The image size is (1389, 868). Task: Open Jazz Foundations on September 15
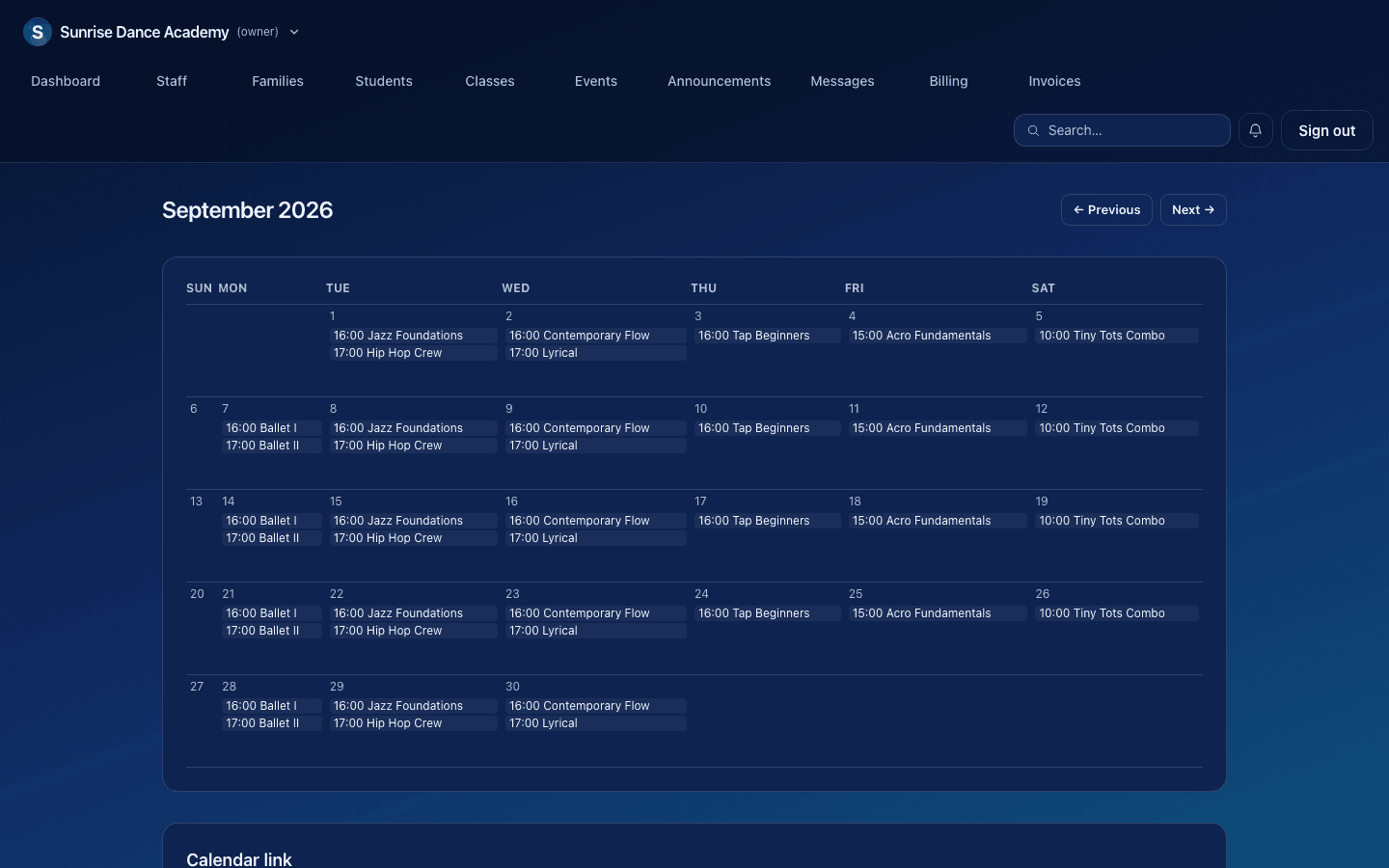click(414, 521)
